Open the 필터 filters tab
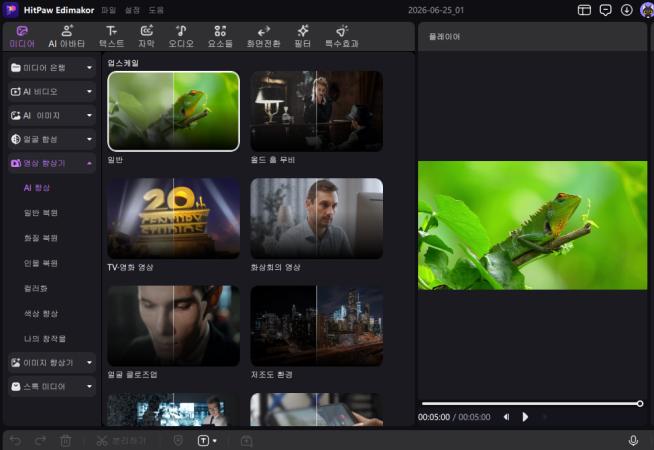The image size is (654, 450). pos(303,36)
